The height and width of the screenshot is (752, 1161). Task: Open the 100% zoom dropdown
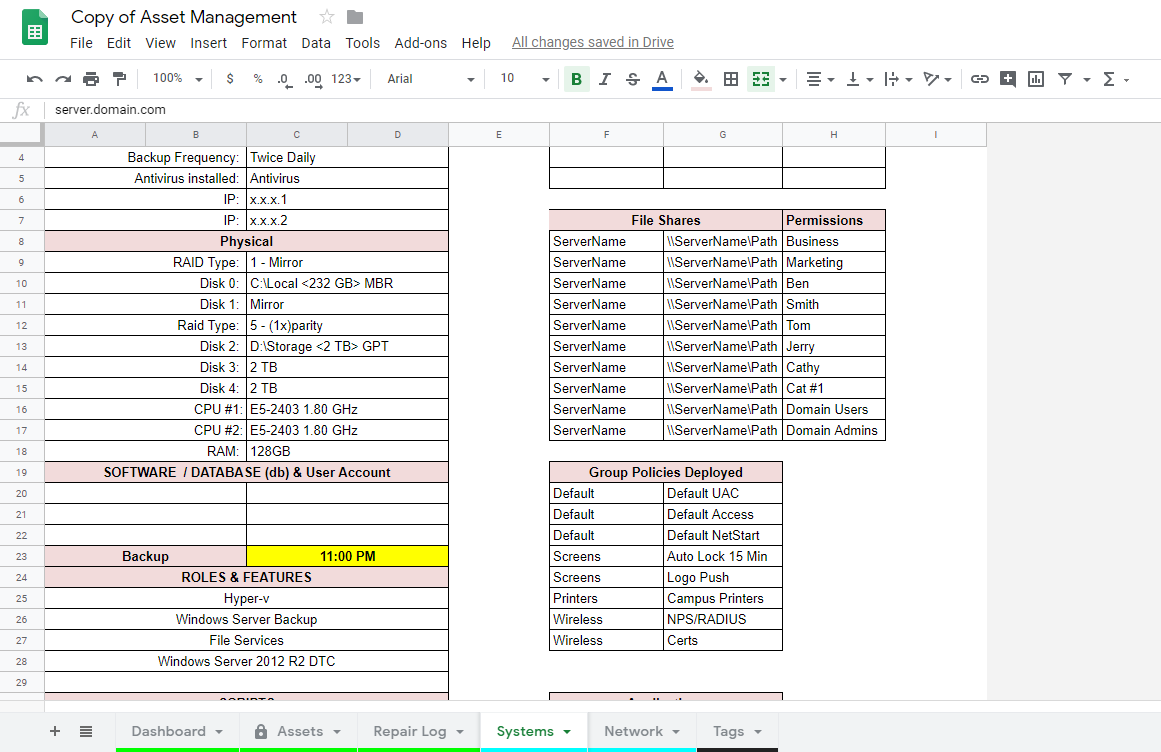pos(177,79)
